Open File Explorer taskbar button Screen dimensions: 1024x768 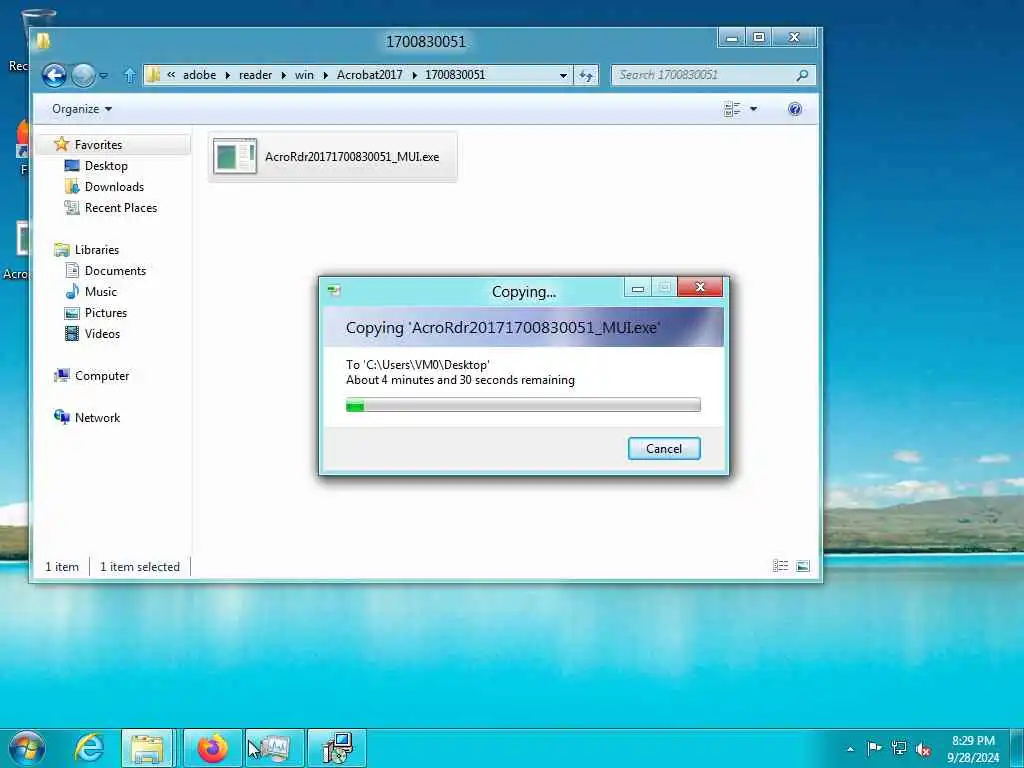click(147, 748)
